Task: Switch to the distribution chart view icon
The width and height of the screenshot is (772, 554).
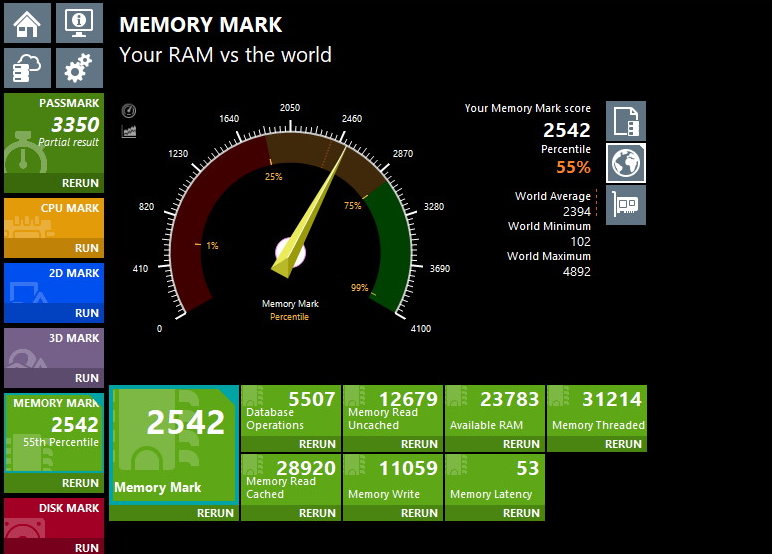Action: pos(129,131)
